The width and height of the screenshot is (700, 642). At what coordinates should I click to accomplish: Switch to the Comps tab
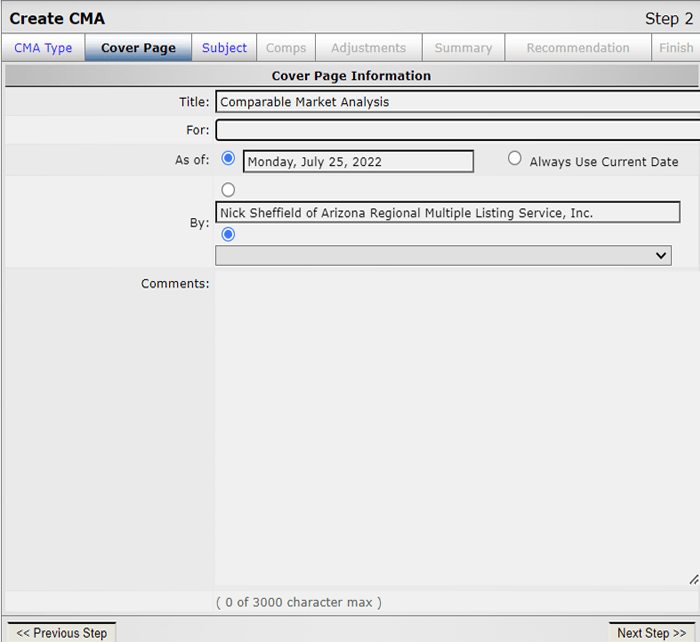[286, 48]
